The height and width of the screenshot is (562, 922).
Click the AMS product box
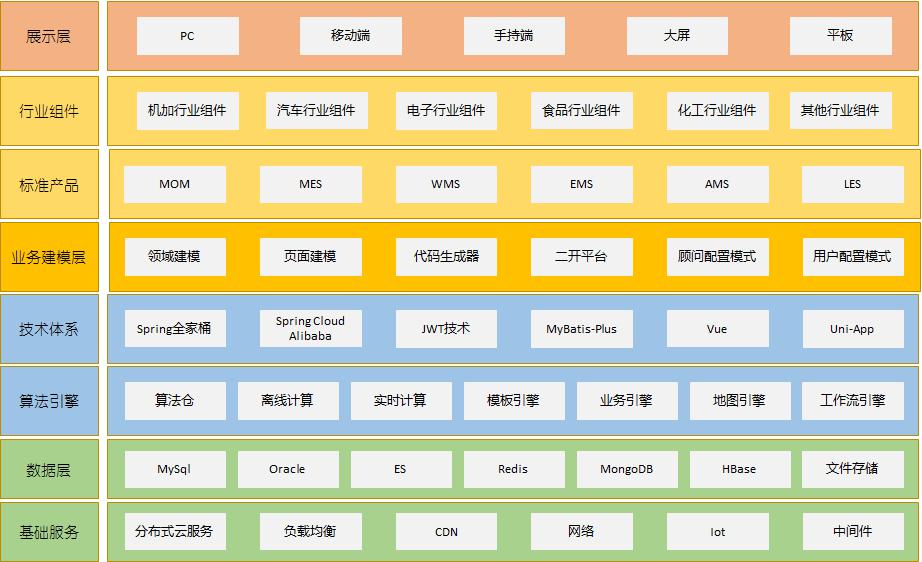coord(717,184)
